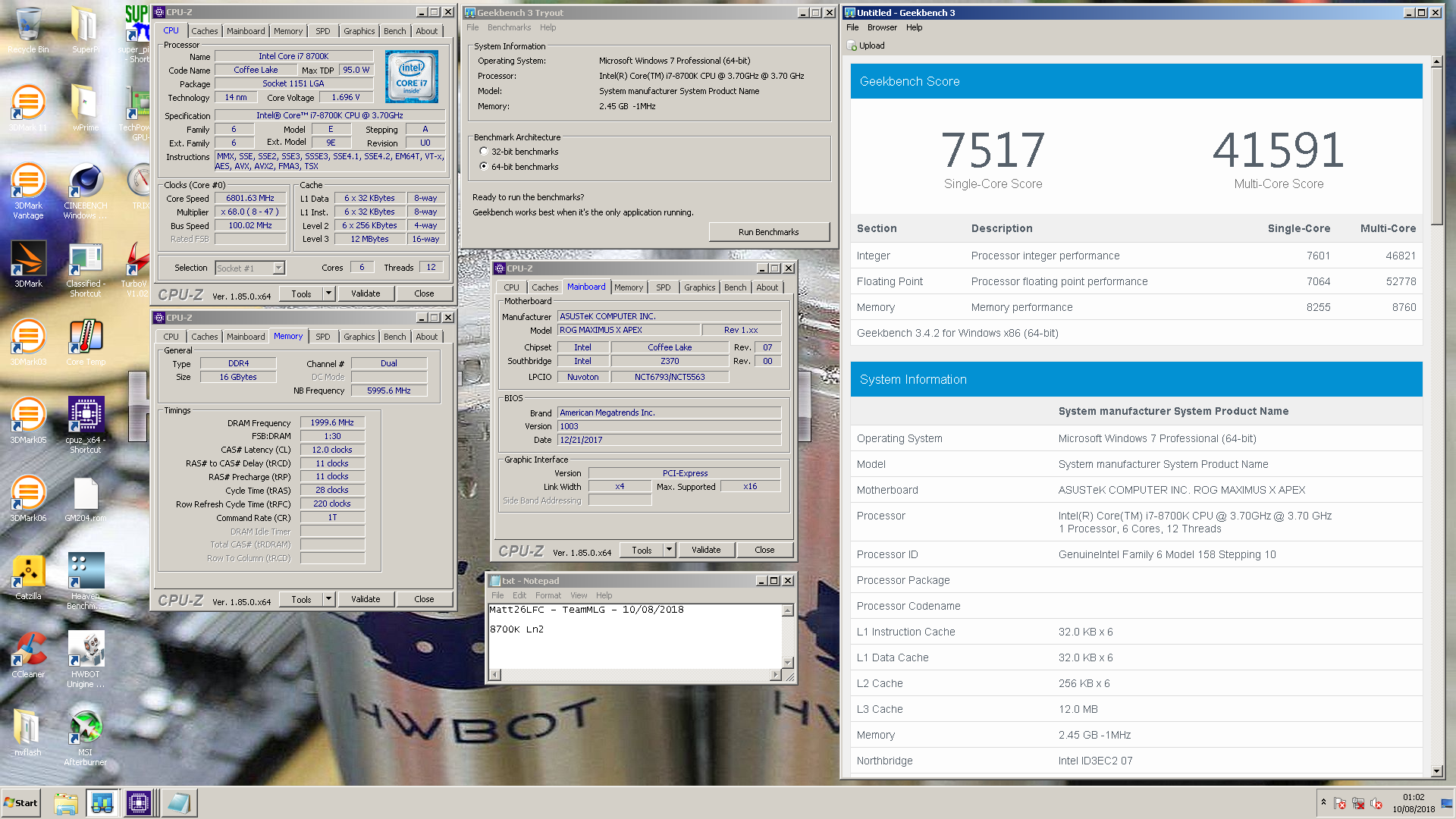1456x819 pixels.
Task: Open the nvflash folder icon
Action: (28, 733)
